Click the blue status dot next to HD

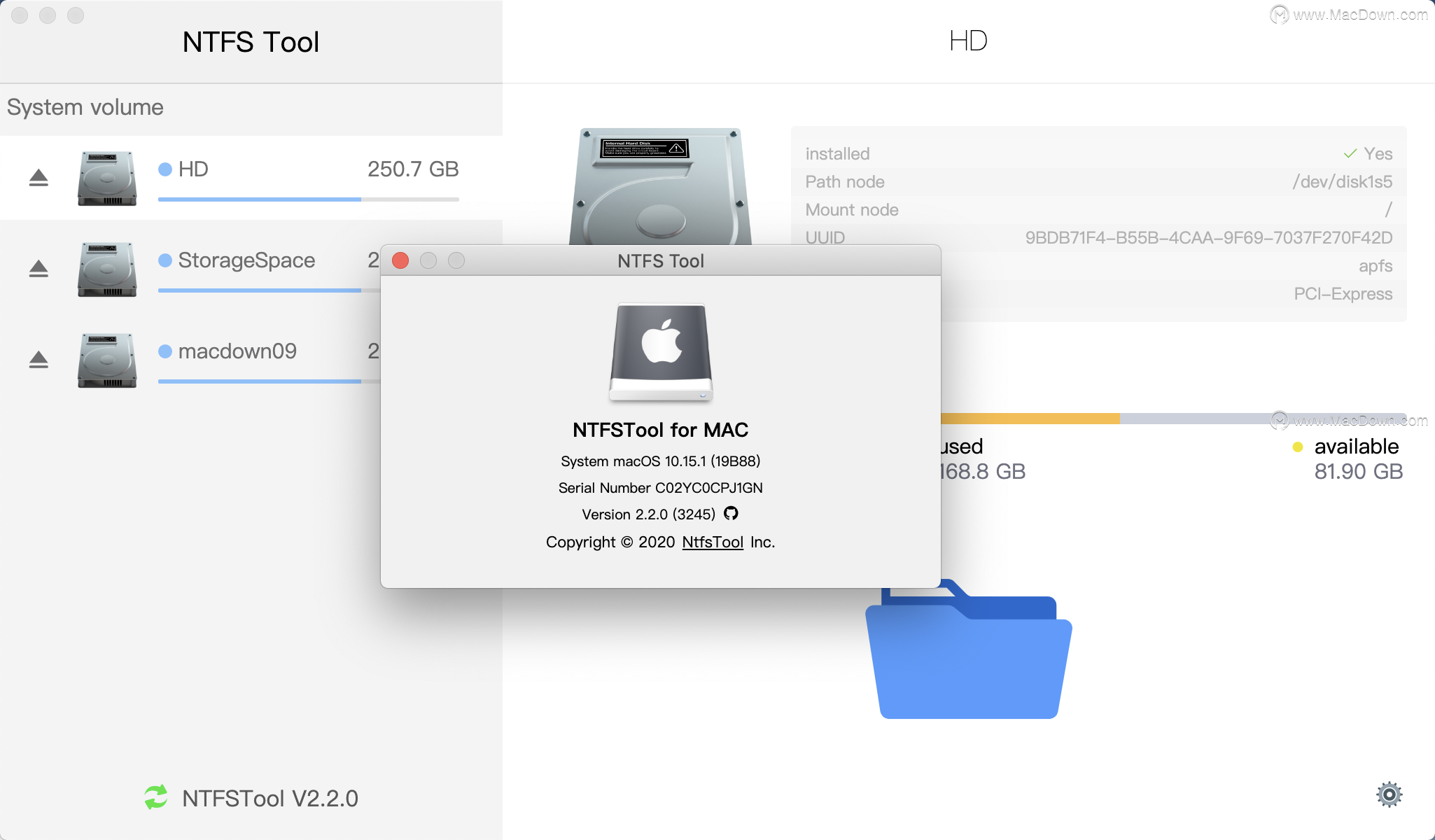click(165, 169)
